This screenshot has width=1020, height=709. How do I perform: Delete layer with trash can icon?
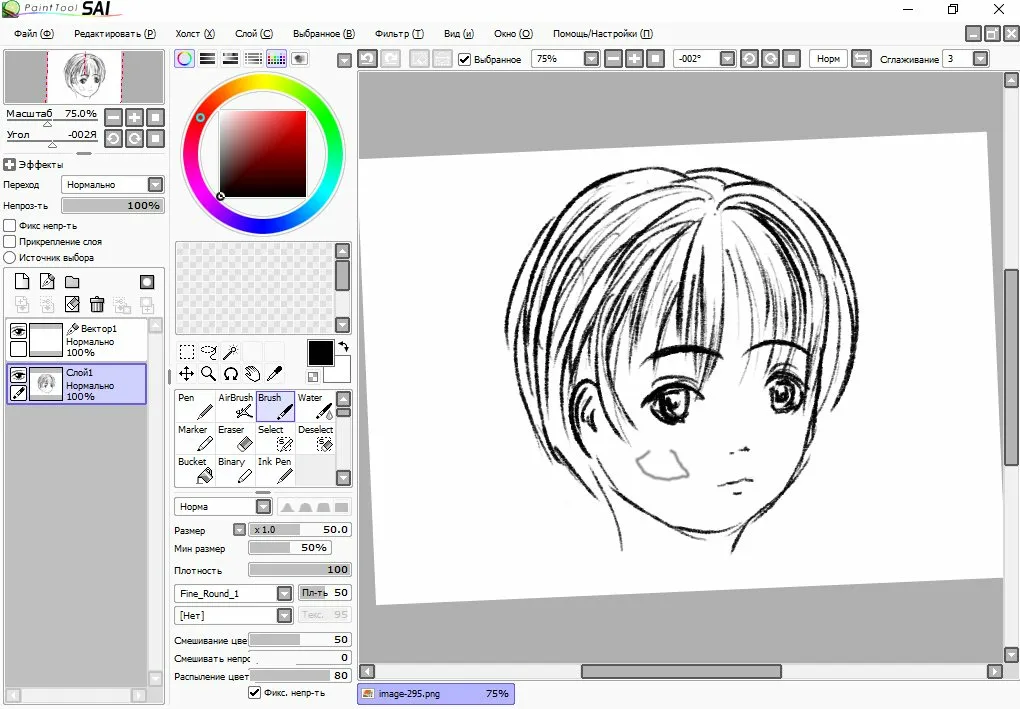coord(97,305)
